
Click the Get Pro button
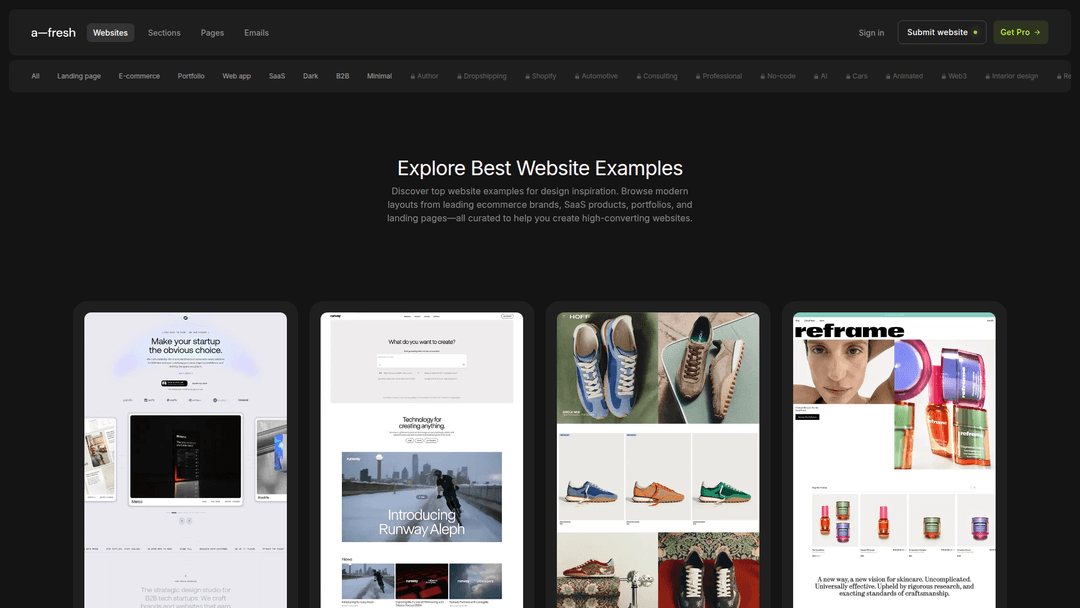click(1020, 32)
